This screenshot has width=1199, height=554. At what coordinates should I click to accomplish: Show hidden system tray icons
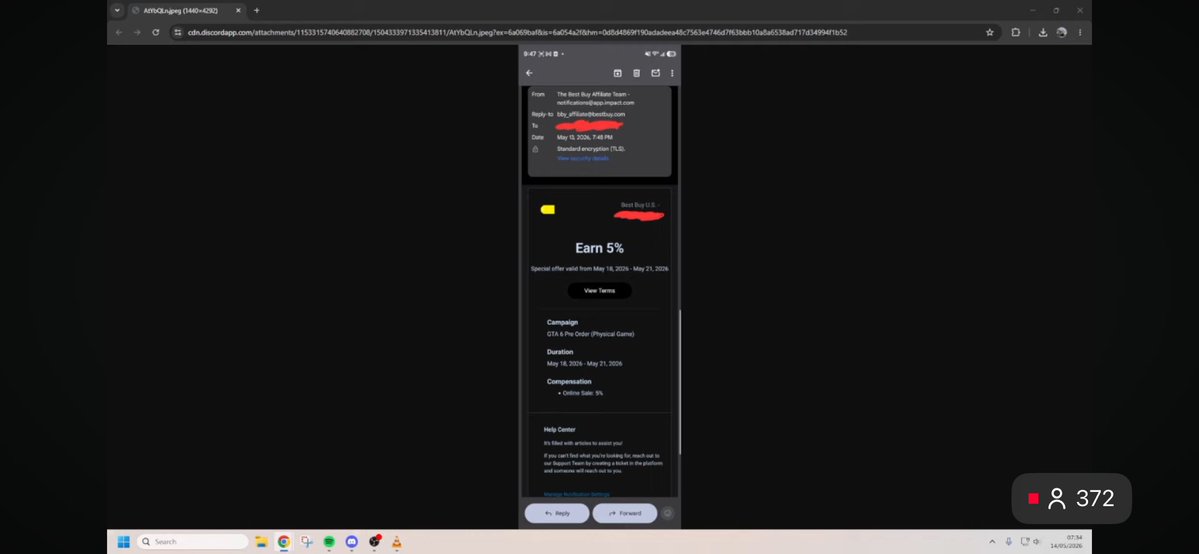[x=993, y=542]
